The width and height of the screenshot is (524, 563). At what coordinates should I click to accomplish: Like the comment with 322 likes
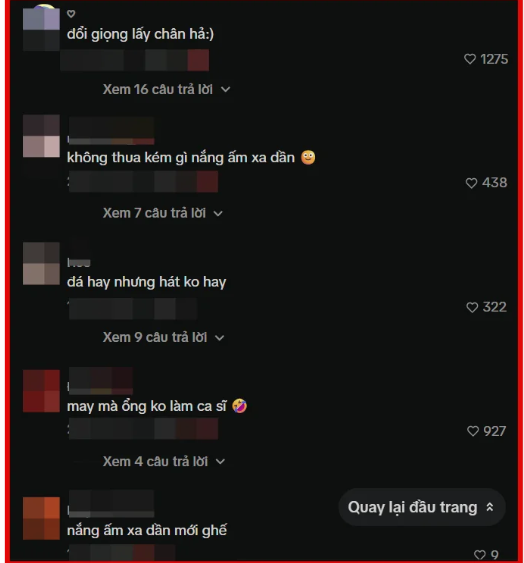(472, 307)
